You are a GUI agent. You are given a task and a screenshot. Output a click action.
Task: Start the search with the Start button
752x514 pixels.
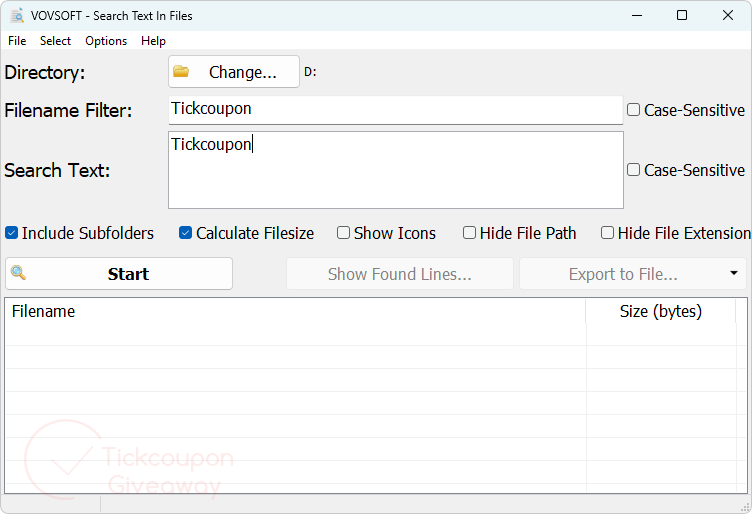(119, 274)
